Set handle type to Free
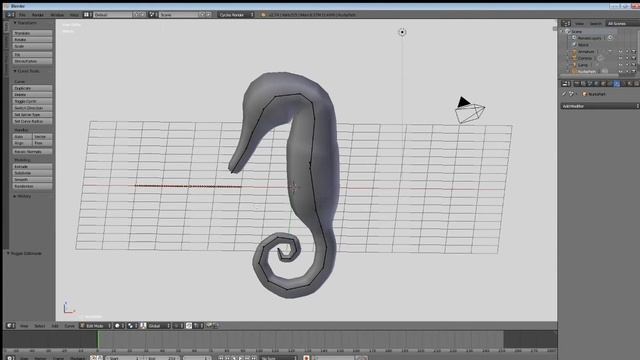Image resolution: width=640 pixels, height=360 pixels. tap(42, 143)
